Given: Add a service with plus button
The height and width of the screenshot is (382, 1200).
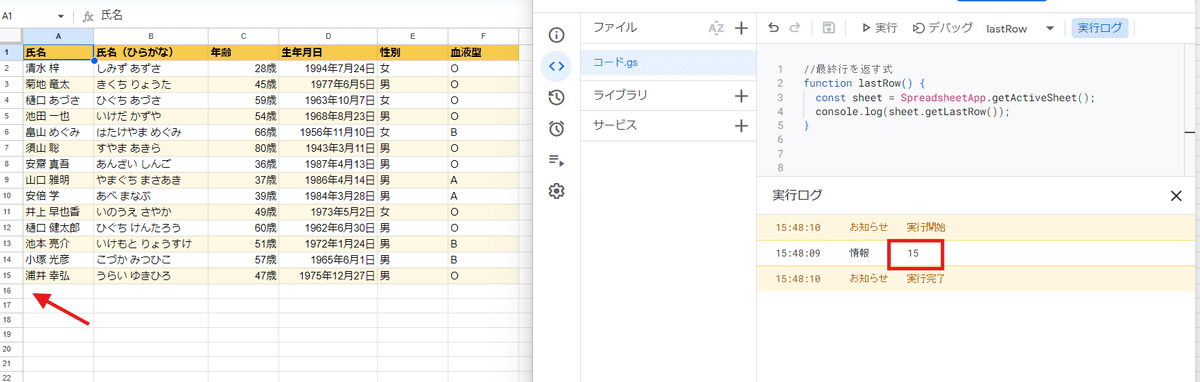Looking at the screenshot, I should pos(741,126).
